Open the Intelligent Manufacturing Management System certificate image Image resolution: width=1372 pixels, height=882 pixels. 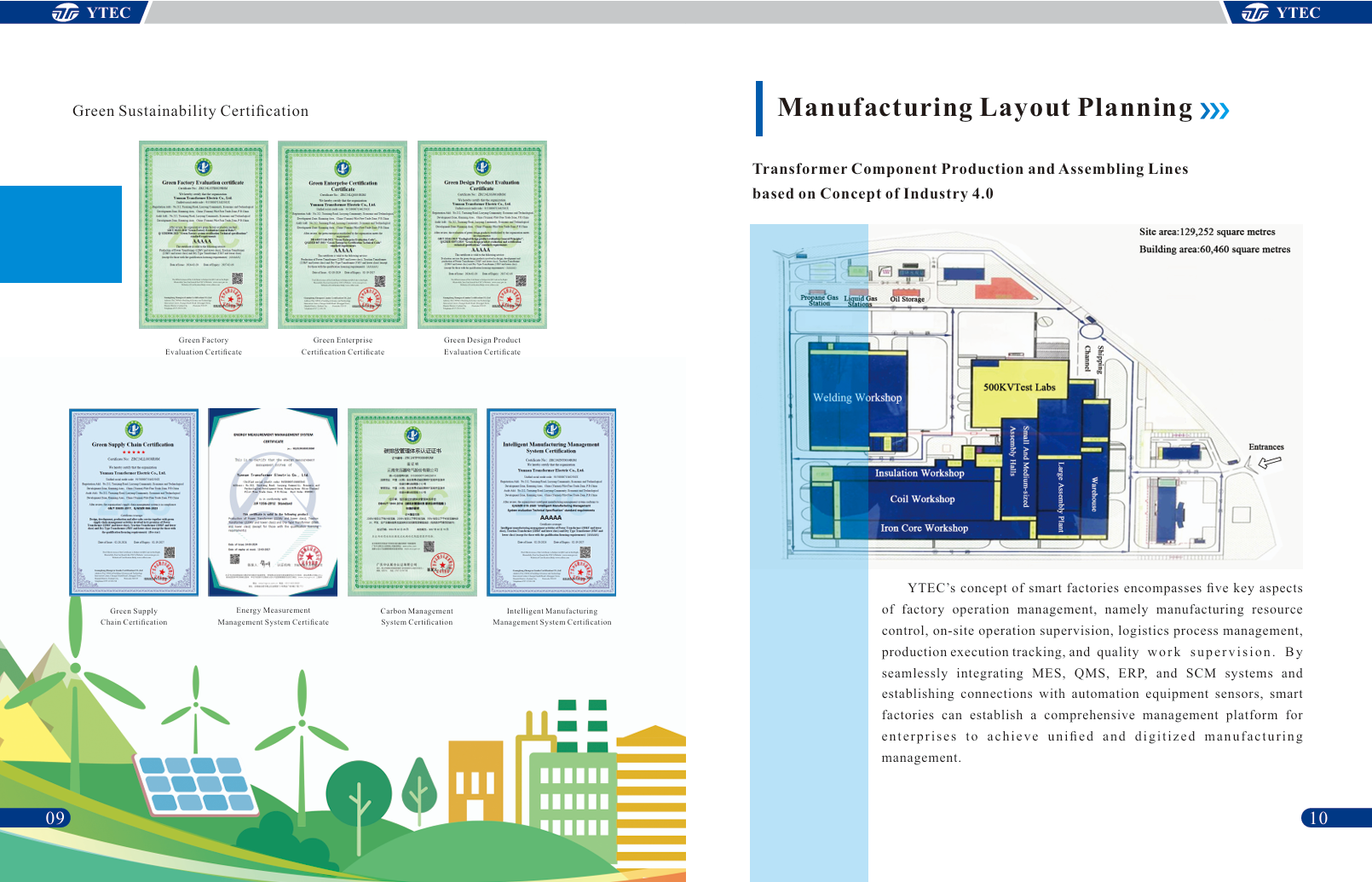[551, 502]
